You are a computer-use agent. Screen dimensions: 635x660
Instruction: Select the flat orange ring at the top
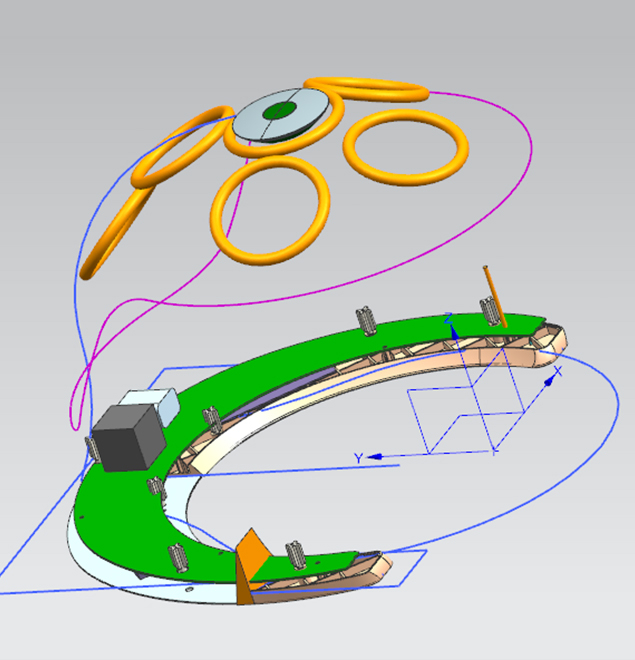tap(372, 90)
